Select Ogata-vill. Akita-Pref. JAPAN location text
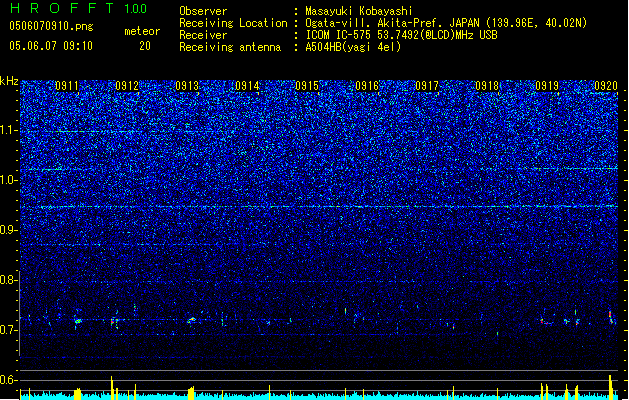Screen dimensions: 629x400 [446, 23]
